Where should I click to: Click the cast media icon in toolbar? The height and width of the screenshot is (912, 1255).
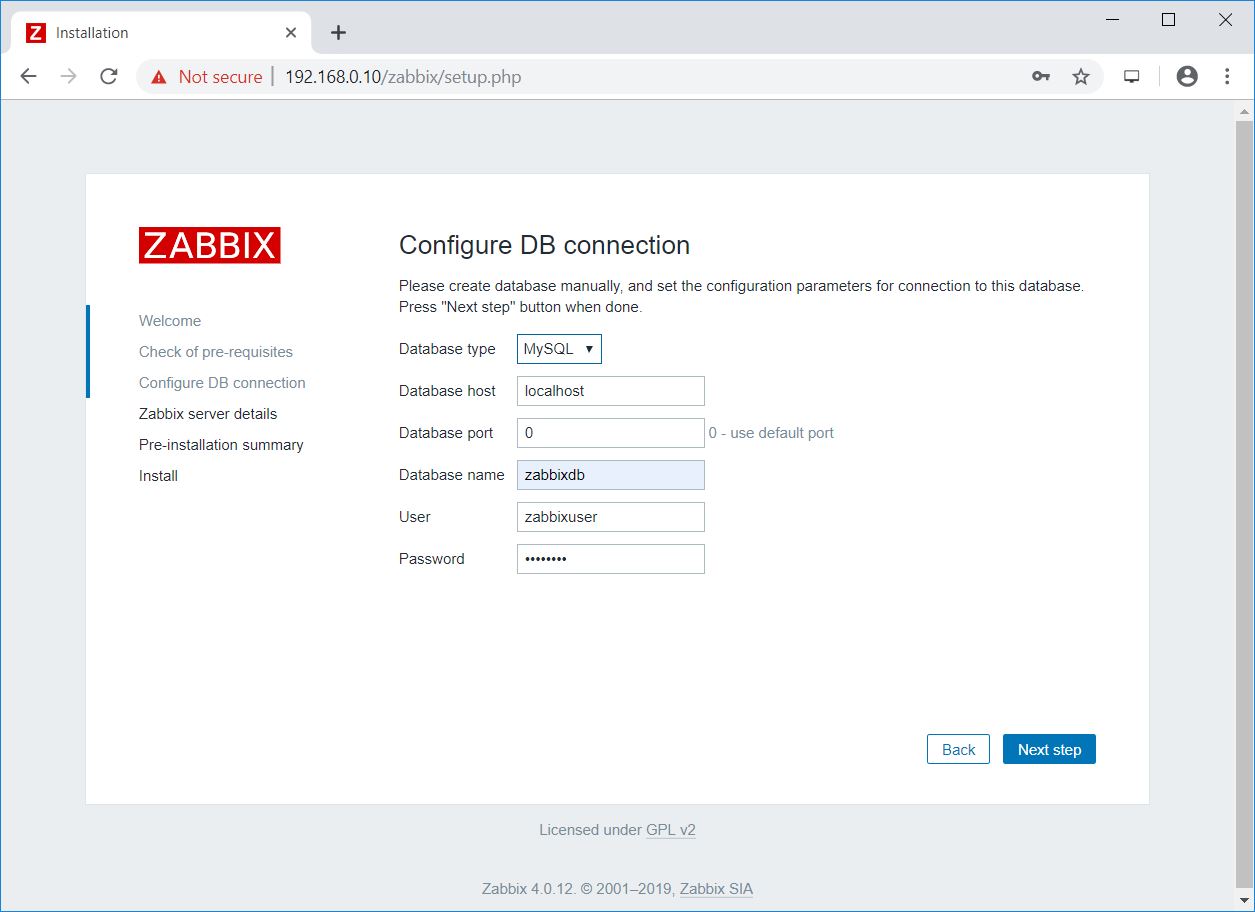[1132, 77]
